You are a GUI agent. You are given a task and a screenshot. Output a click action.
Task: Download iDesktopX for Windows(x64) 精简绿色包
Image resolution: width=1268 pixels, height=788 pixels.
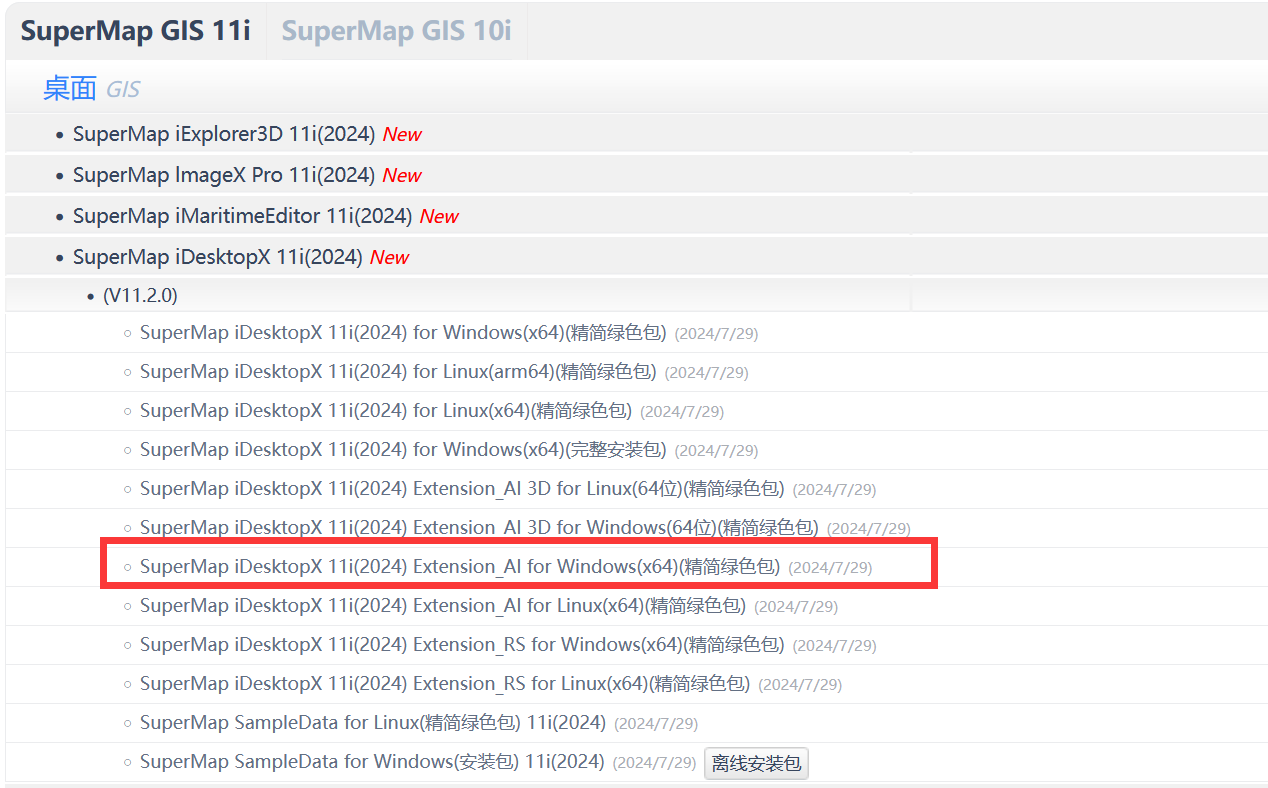click(403, 332)
